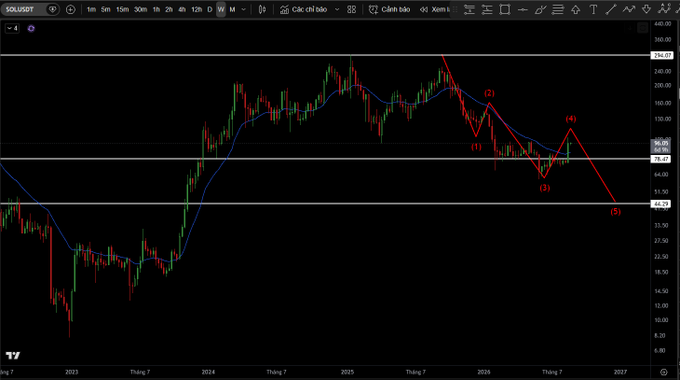This screenshot has width=680, height=380.
Task: Click the 130.00 price scale value
Action: coord(663,119)
